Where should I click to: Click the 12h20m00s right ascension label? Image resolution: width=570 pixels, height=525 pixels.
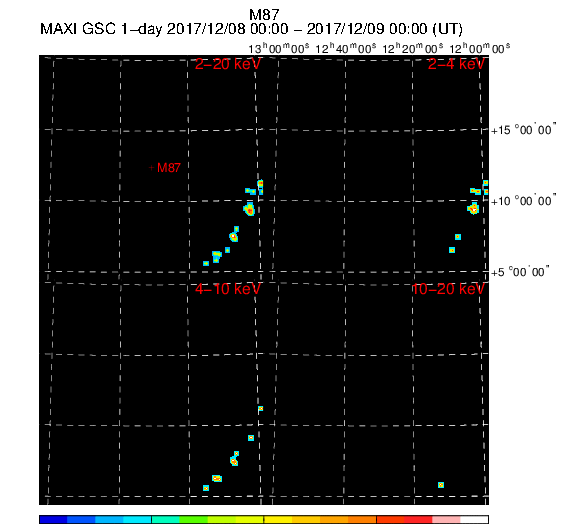[x=413, y=48]
